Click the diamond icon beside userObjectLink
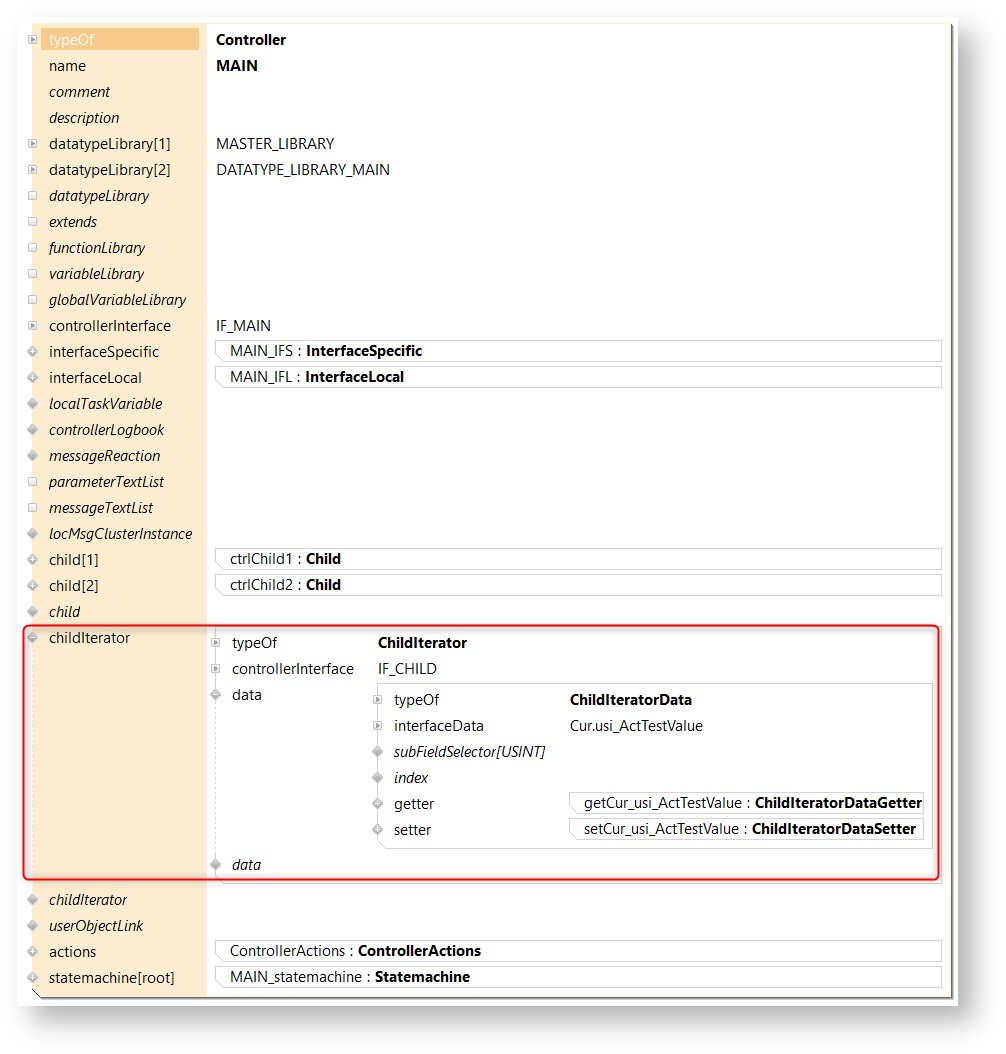Image resolution: width=1006 pixels, height=1054 pixels. [x=33, y=926]
